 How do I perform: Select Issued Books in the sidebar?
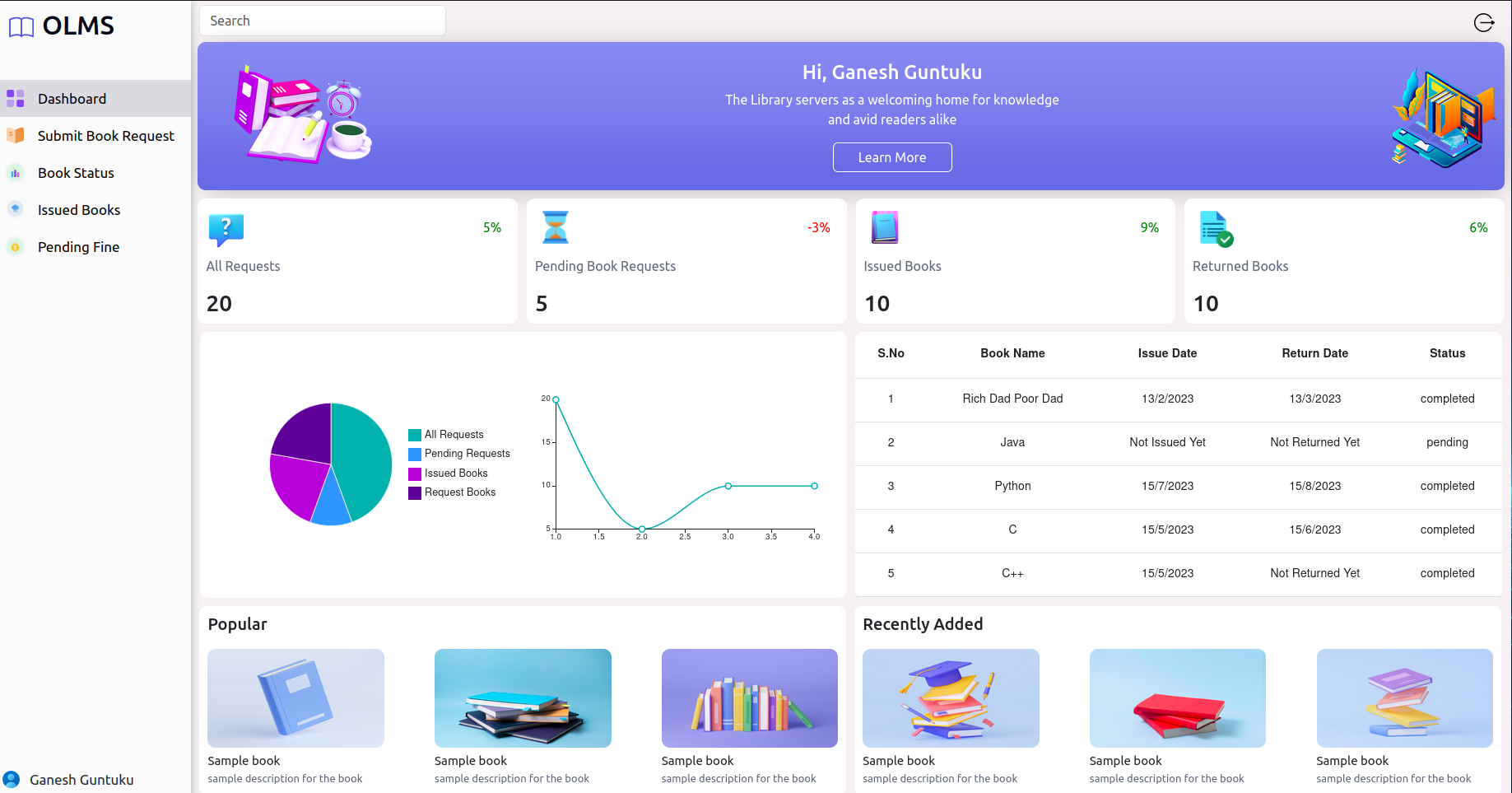click(x=79, y=210)
